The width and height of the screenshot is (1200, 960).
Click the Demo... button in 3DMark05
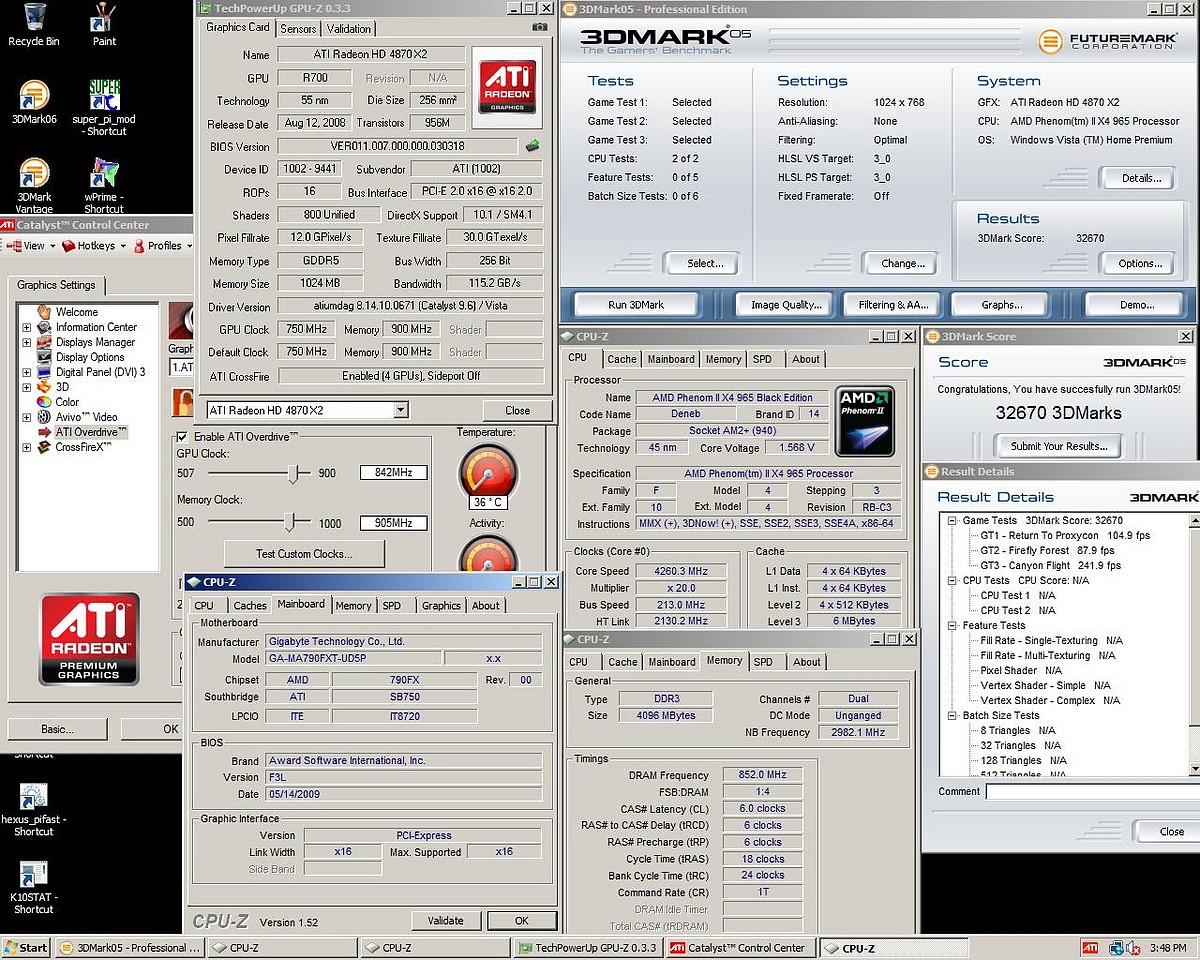(1136, 305)
